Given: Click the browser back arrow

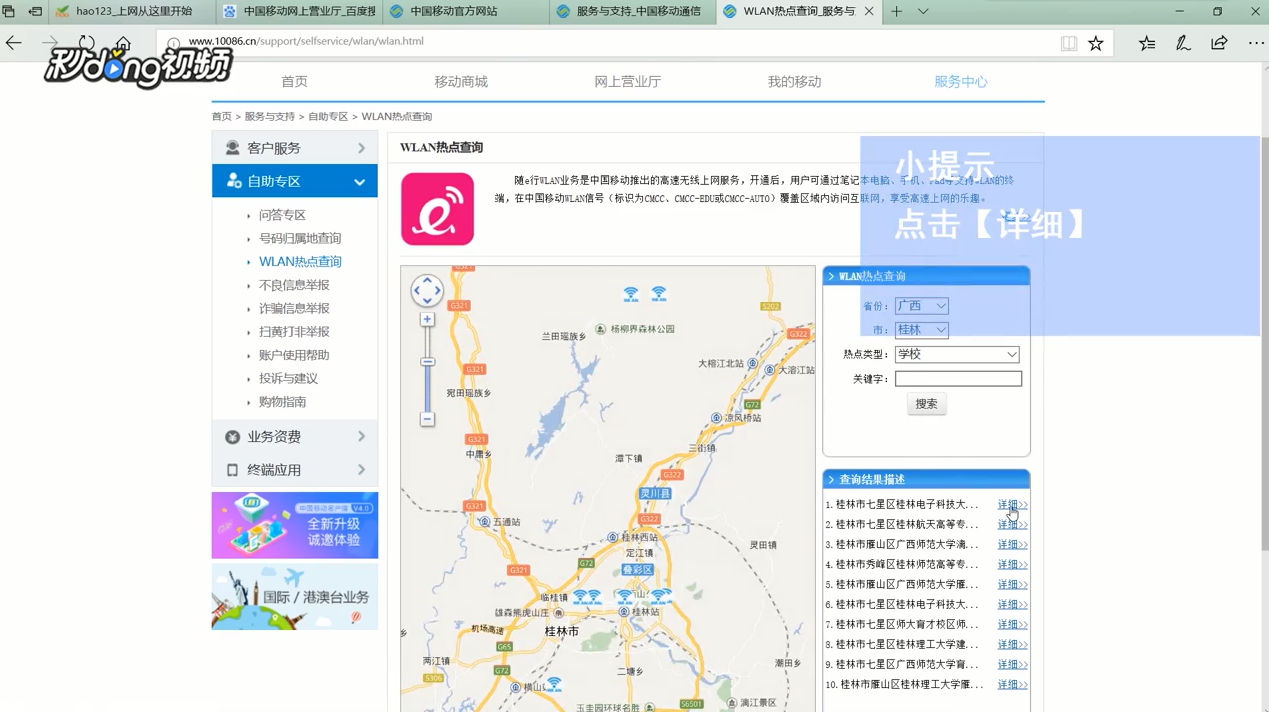Looking at the screenshot, I should [x=14, y=43].
